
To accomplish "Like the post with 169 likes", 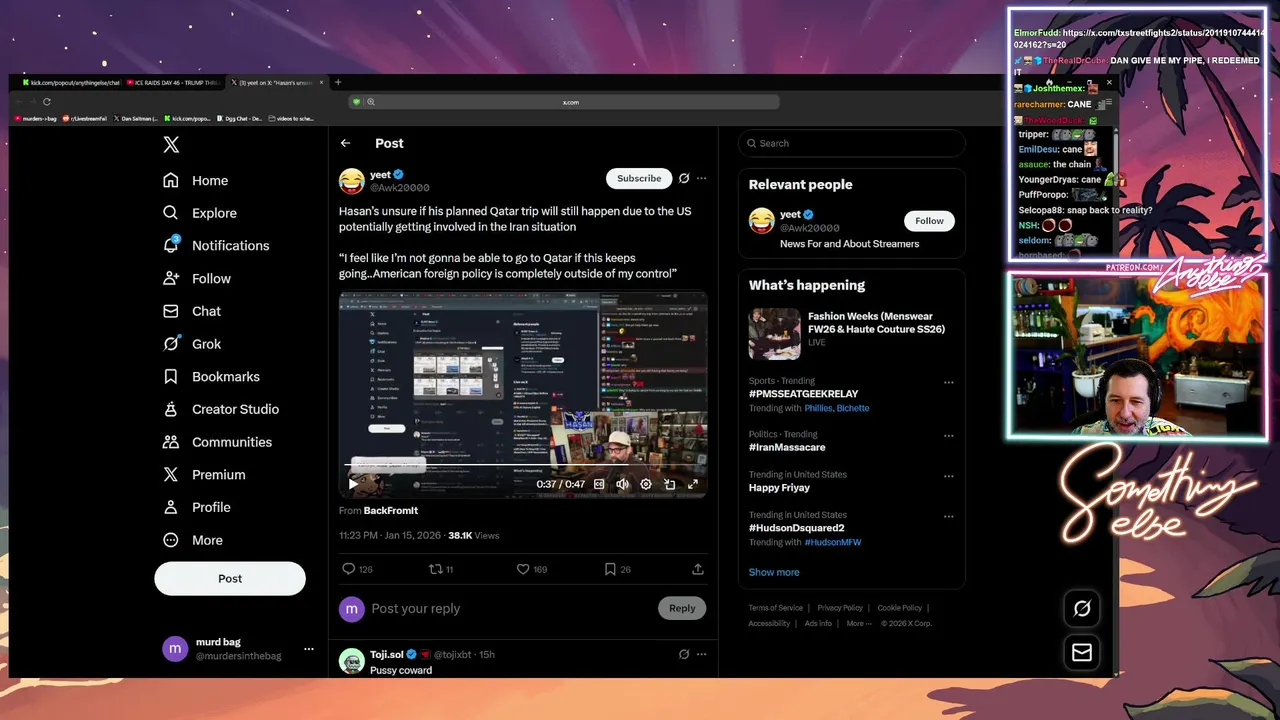I will [x=531, y=569].
